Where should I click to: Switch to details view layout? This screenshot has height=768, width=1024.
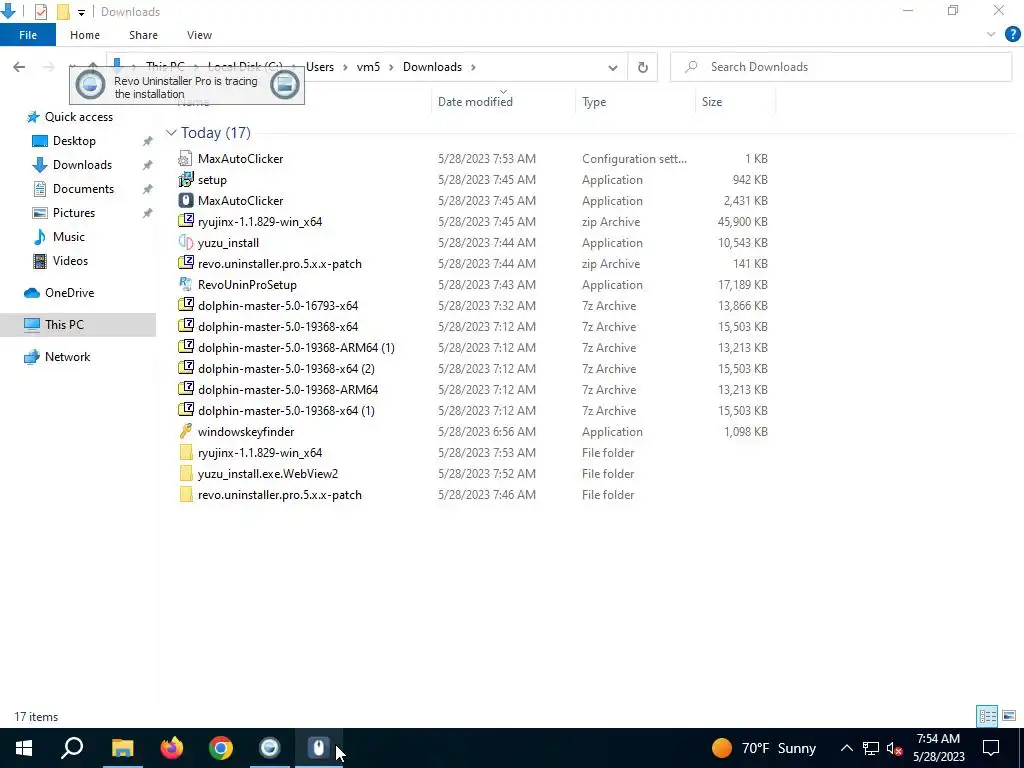click(987, 716)
